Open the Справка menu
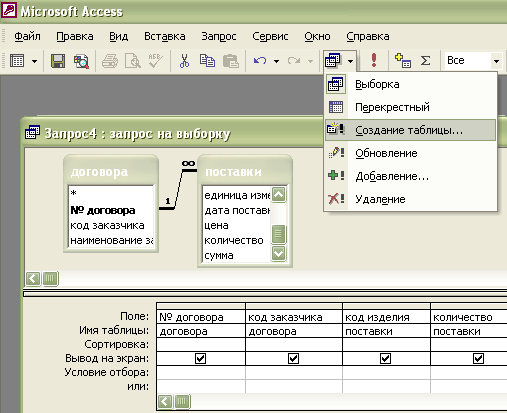507x413 pixels. [x=368, y=36]
